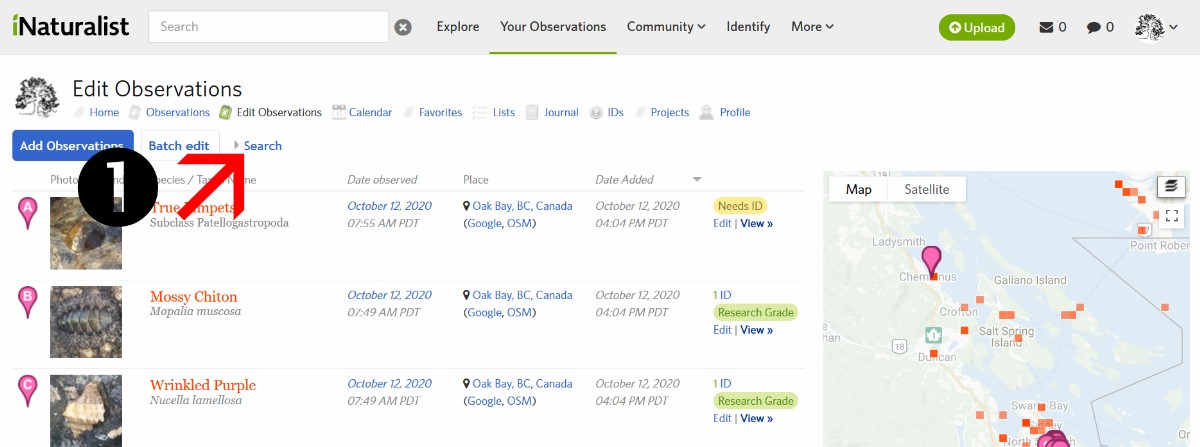Viewport: 1200px width, 447px height.
Task: Open the More dropdown menu
Action: (812, 27)
